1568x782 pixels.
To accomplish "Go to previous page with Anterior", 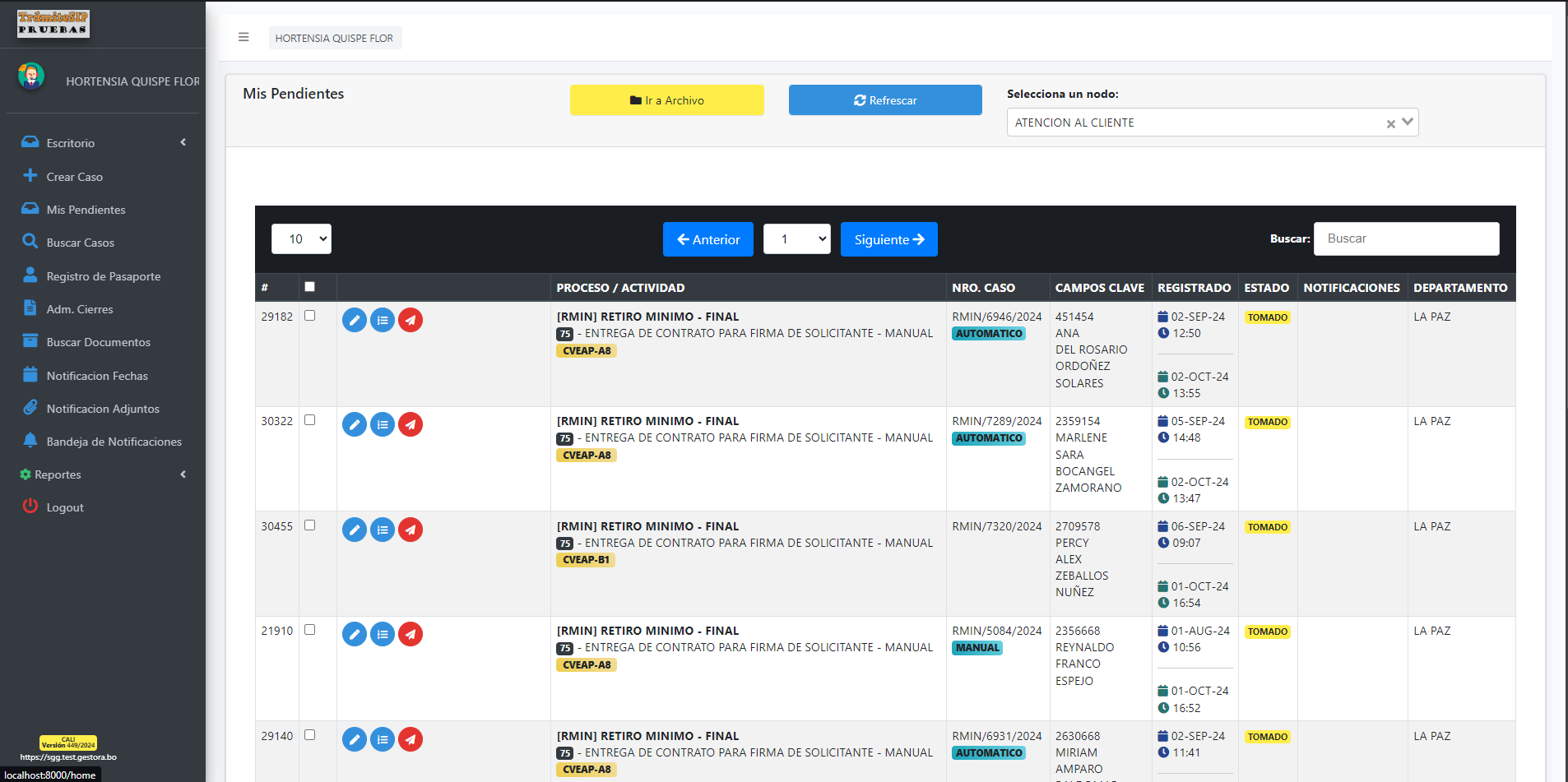I will point(708,239).
